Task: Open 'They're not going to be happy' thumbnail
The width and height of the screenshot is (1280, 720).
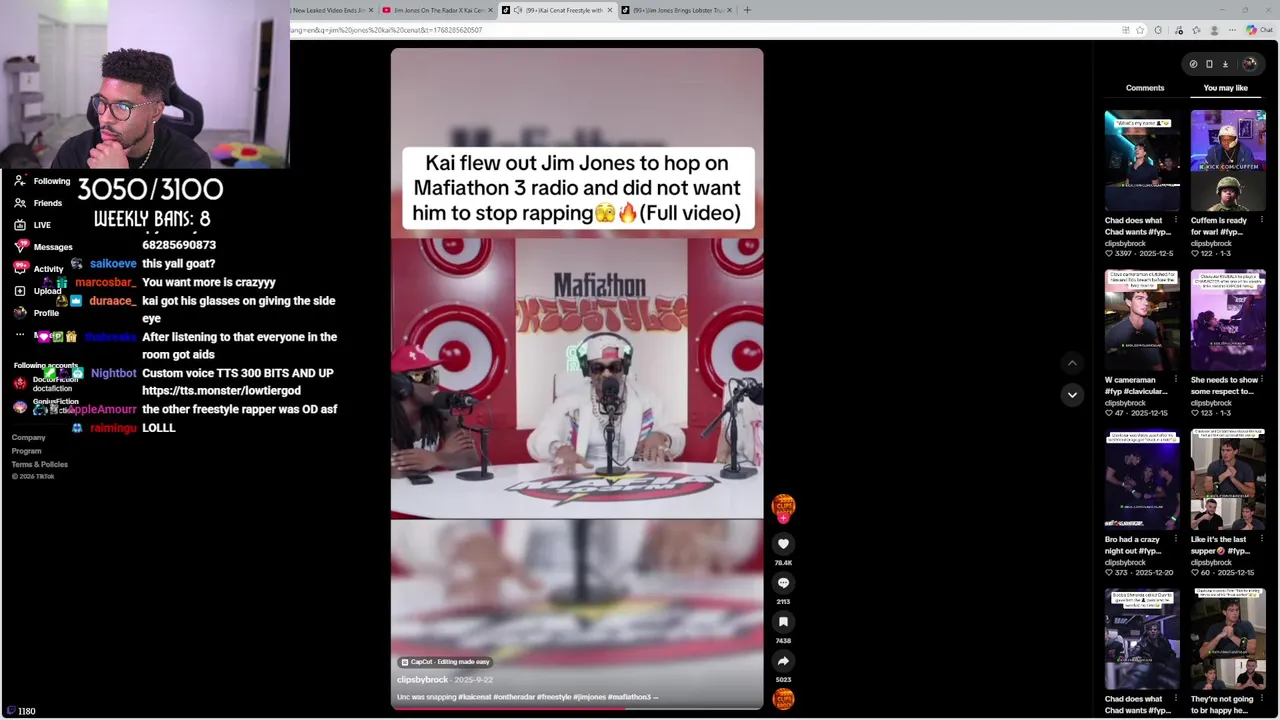Action: [x=1228, y=639]
